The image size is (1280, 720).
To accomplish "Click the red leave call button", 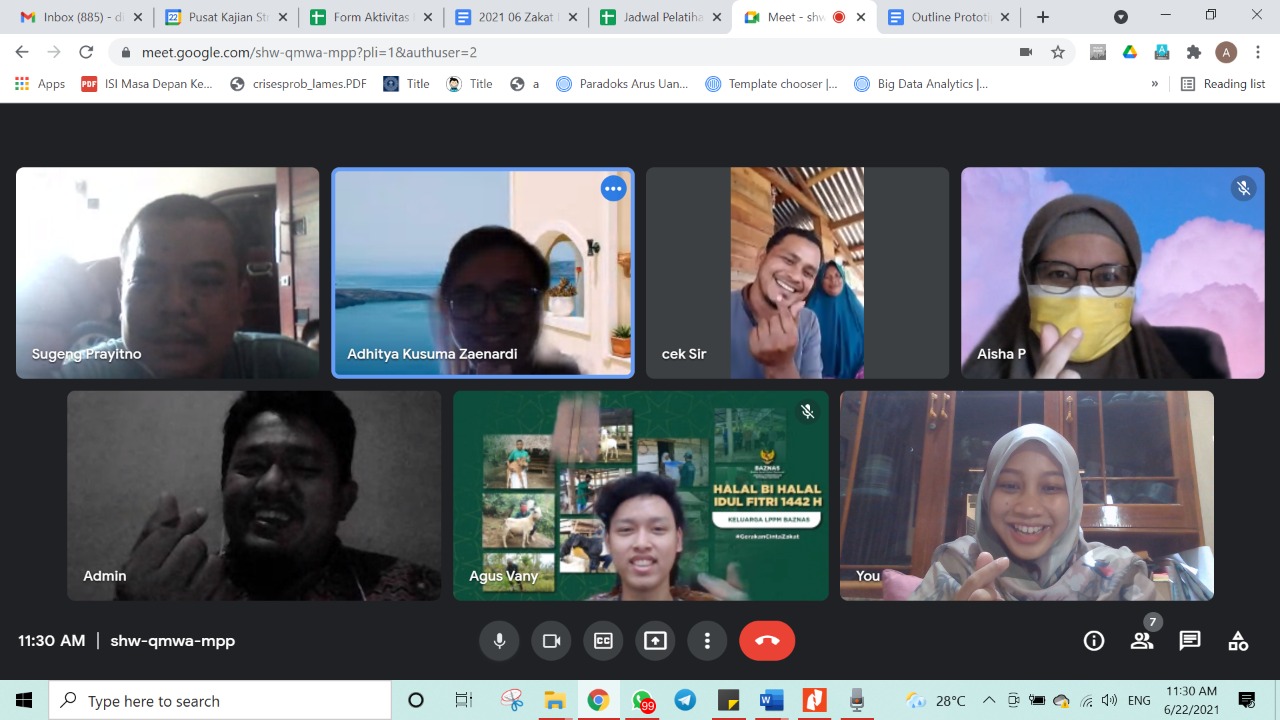I will [767, 641].
